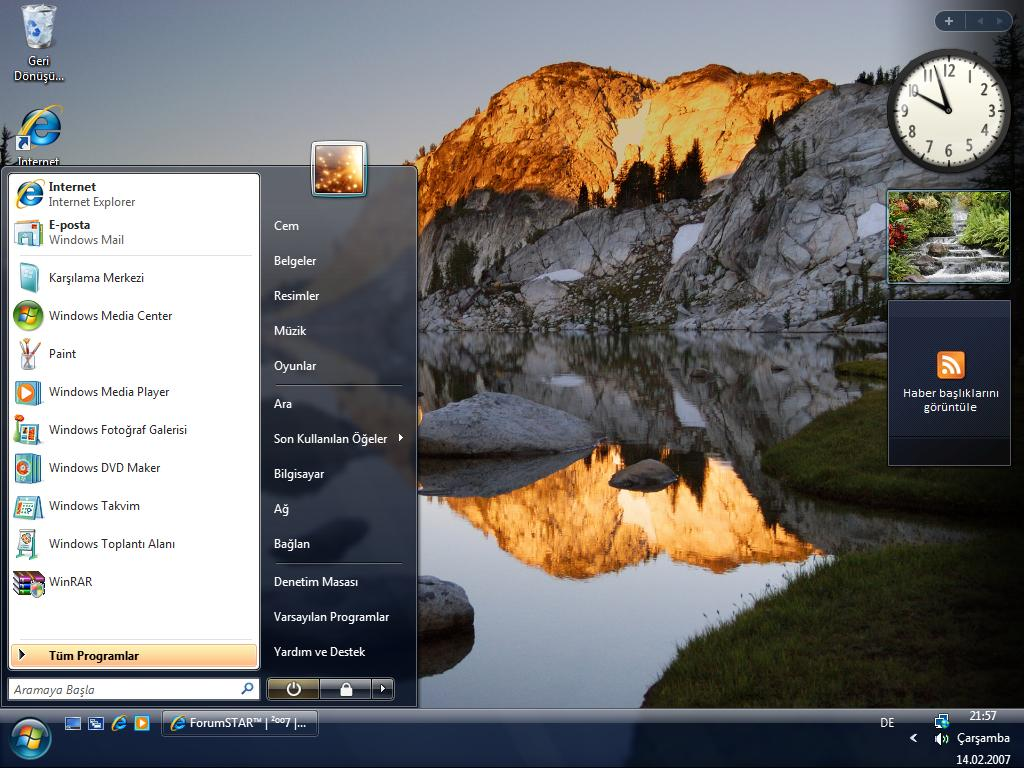Click the analog clock gadget
Viewport: 1024px width, 768px height.
tap(948, 111)
